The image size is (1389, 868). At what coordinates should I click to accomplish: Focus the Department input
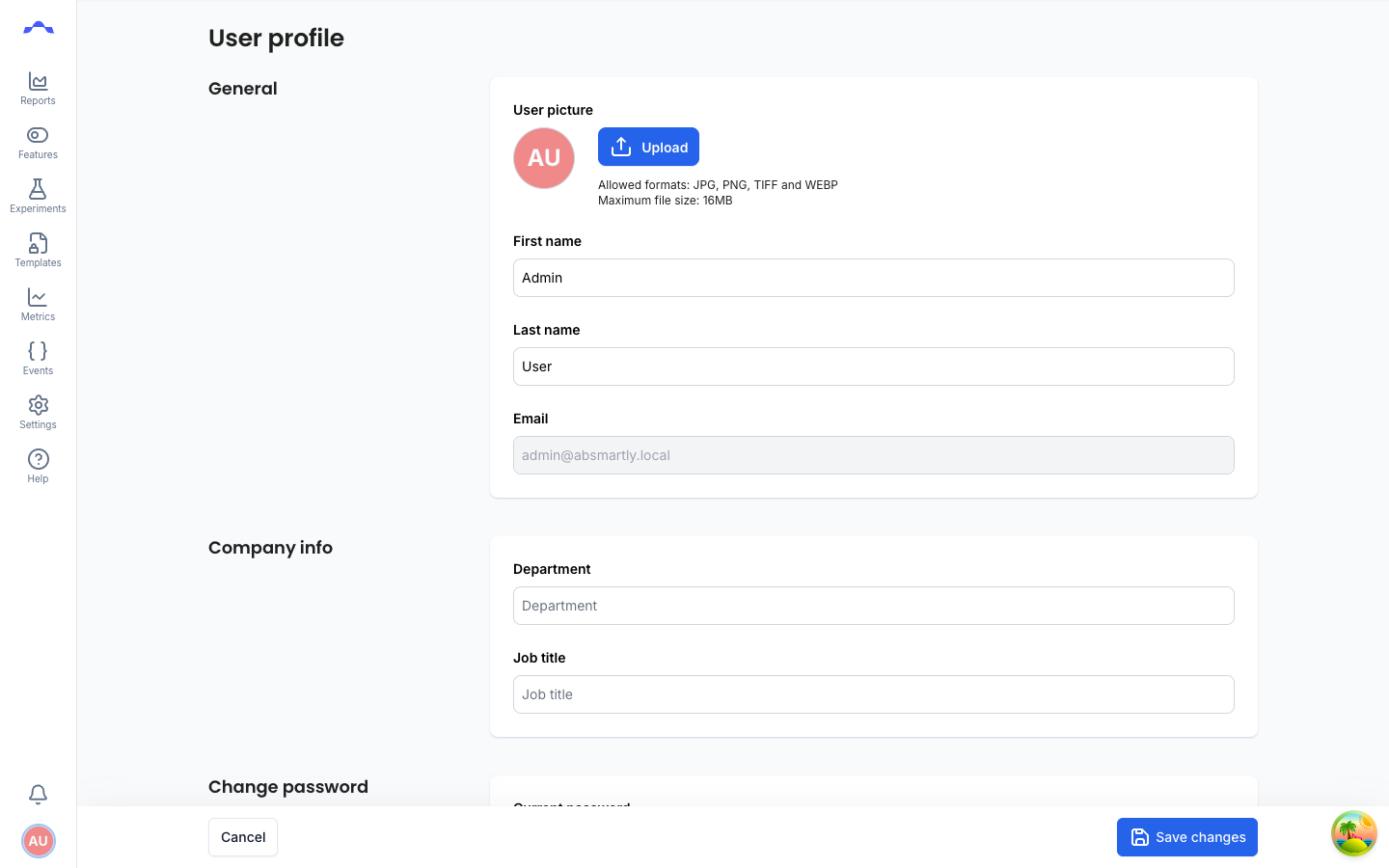point(874,606)
